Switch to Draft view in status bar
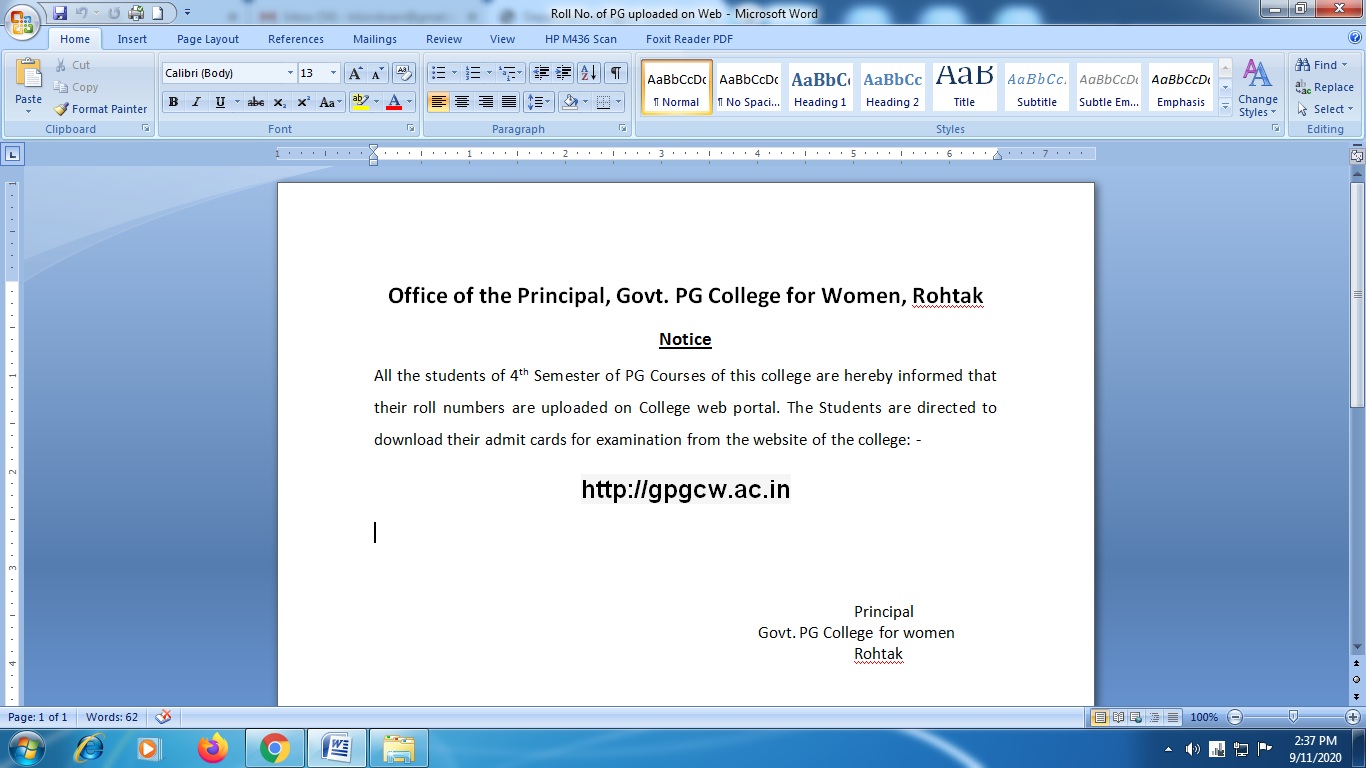The height and width of the screenshot is (768, 1366). coord(1173,717)
